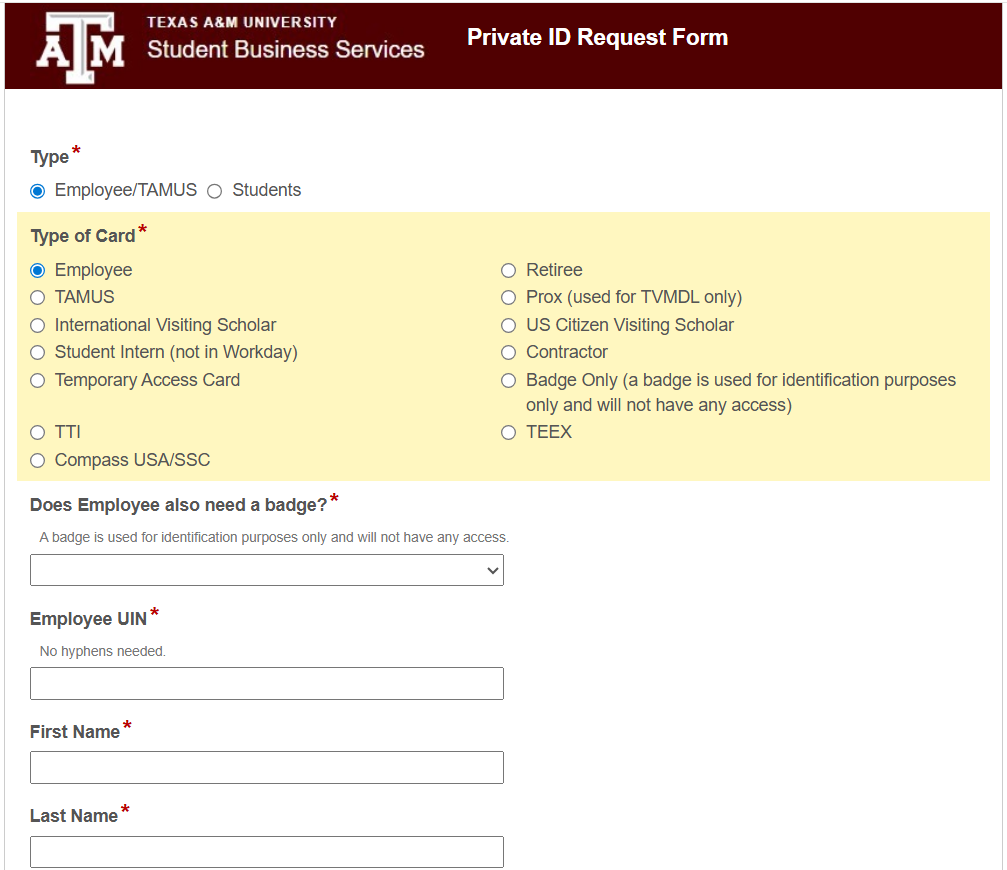This screenshot has height=870, width=1007.
Task: Click the Last Name text field
Action: point(267,851)
